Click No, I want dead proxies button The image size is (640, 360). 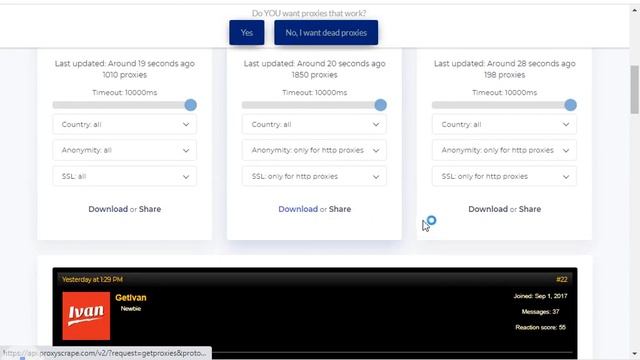(326, 33)
